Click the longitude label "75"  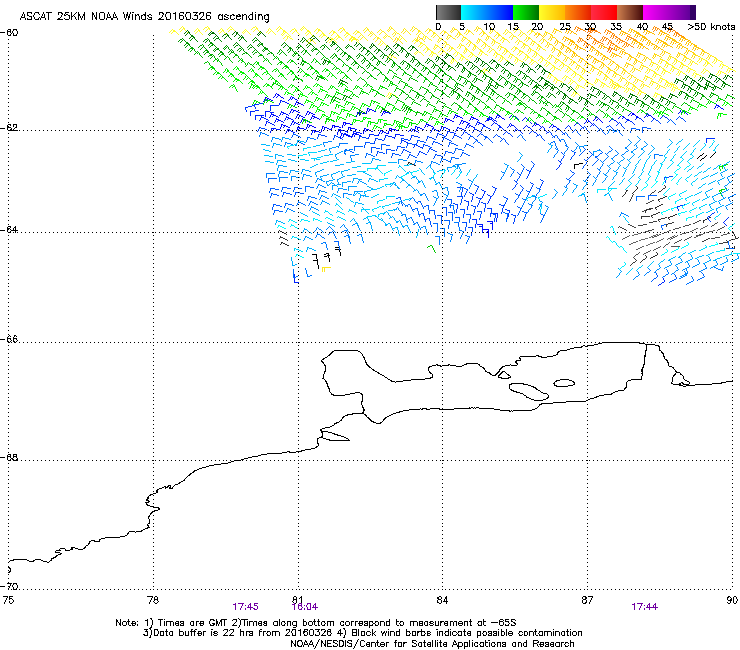click(8, 600)
